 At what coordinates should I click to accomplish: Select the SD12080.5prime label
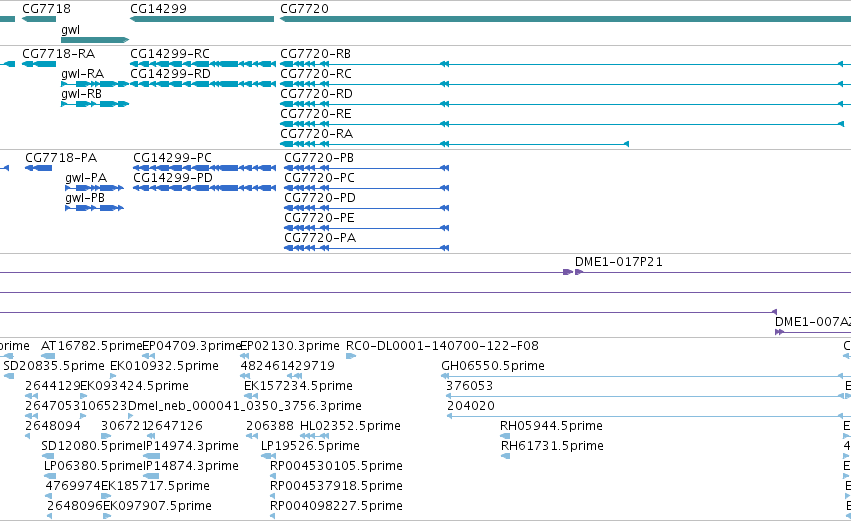coord(92,447)
